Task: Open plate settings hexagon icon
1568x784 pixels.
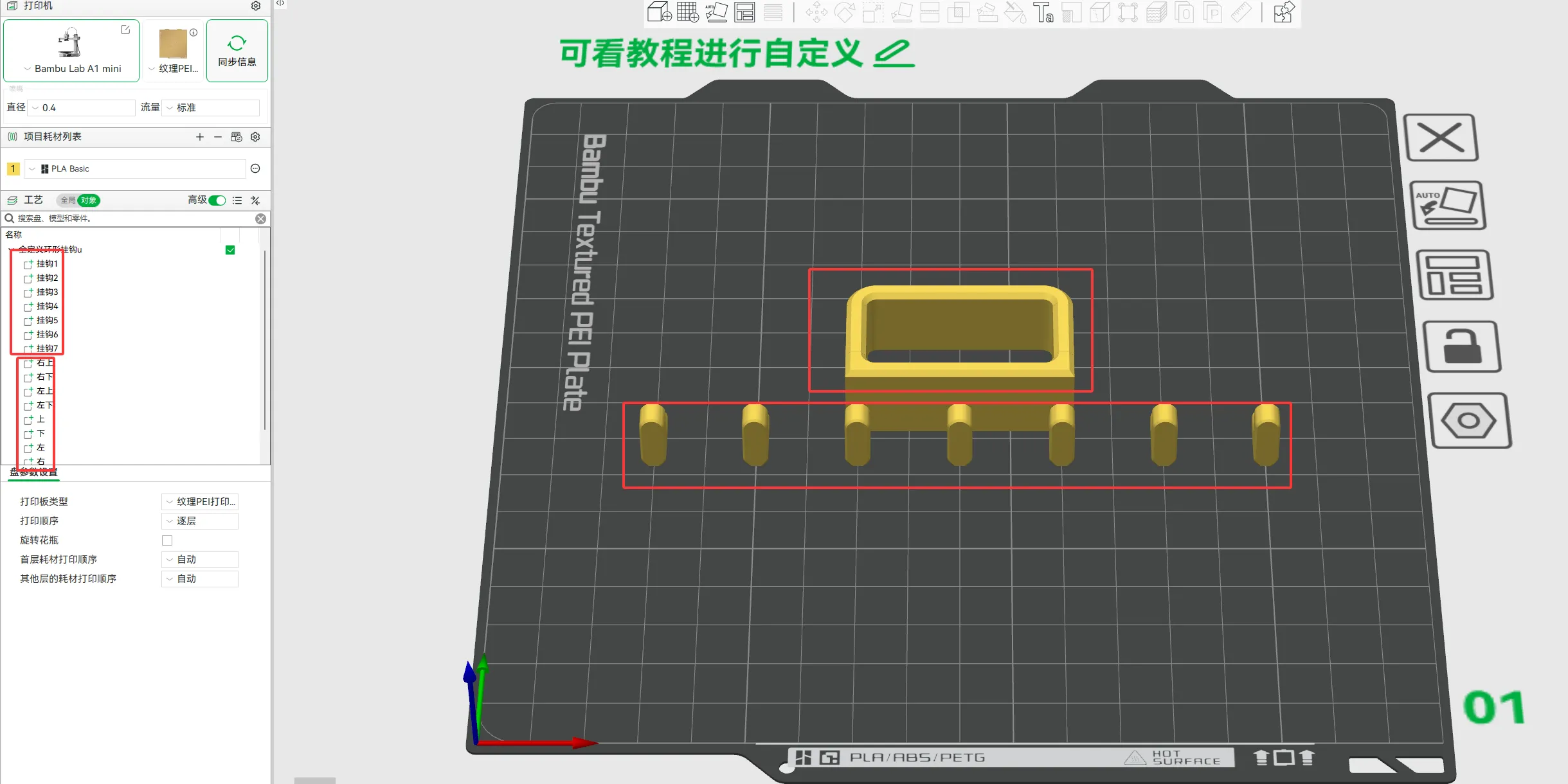Action: 1469,421
